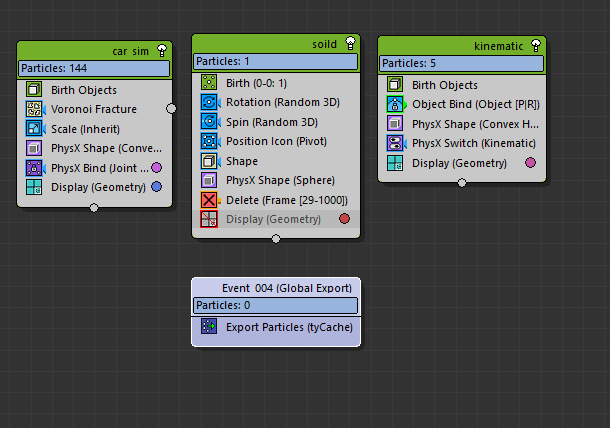
Task: Click the disabled Display (Geometry) icon in soild
Action: 209,219
